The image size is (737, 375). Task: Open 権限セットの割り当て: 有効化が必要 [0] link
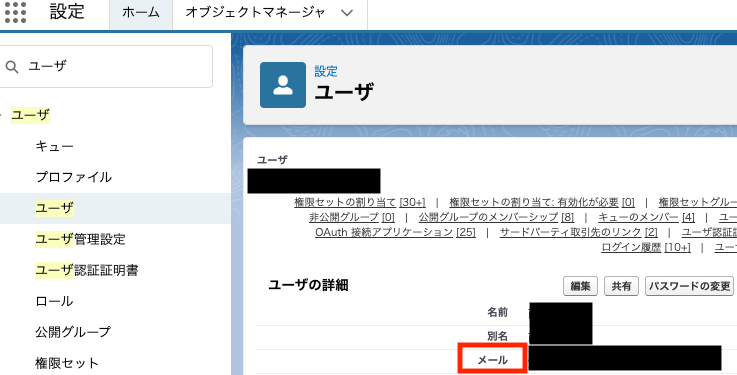tap(542, 203)
